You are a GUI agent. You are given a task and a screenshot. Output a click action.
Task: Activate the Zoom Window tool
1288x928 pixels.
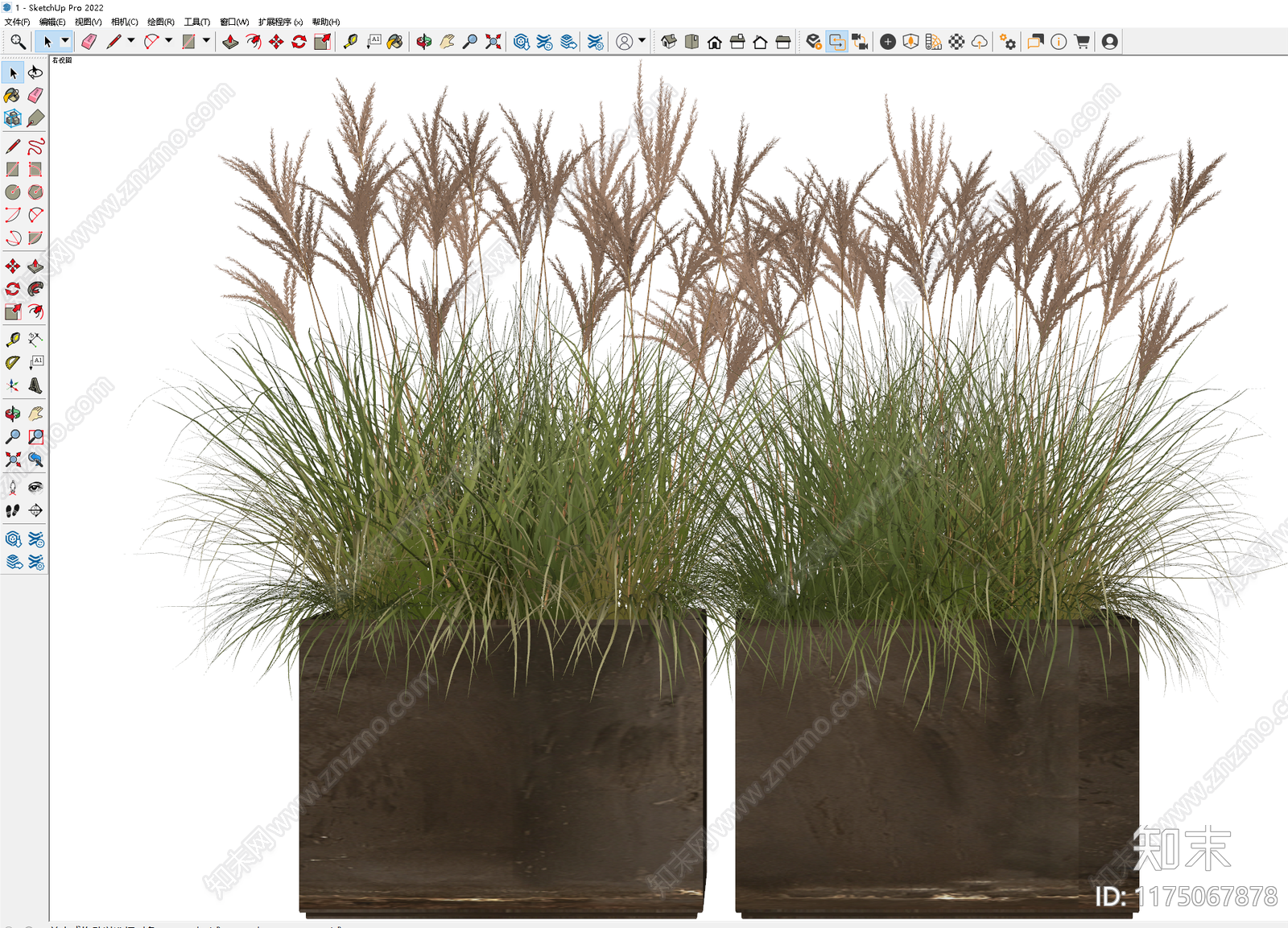click(x=35, y=436)
